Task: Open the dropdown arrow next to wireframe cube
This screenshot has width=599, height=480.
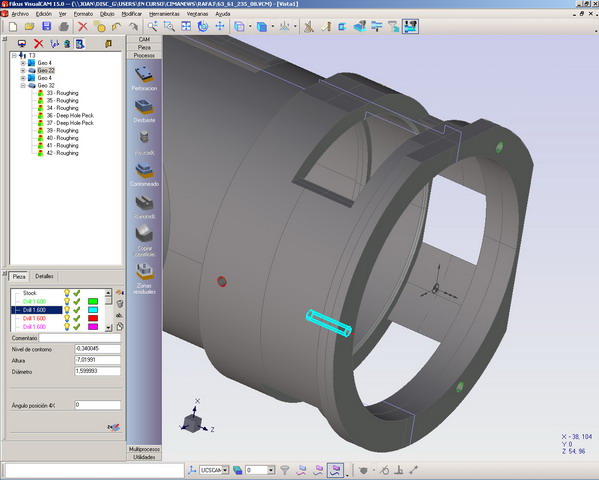Action: point(250,26)
